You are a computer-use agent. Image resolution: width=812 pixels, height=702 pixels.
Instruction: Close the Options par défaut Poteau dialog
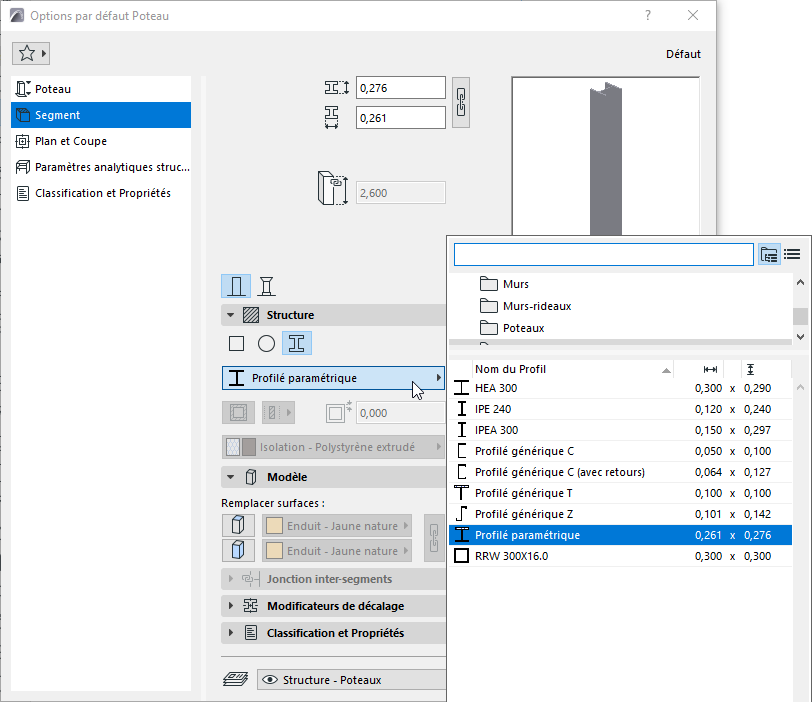(693, 16)
